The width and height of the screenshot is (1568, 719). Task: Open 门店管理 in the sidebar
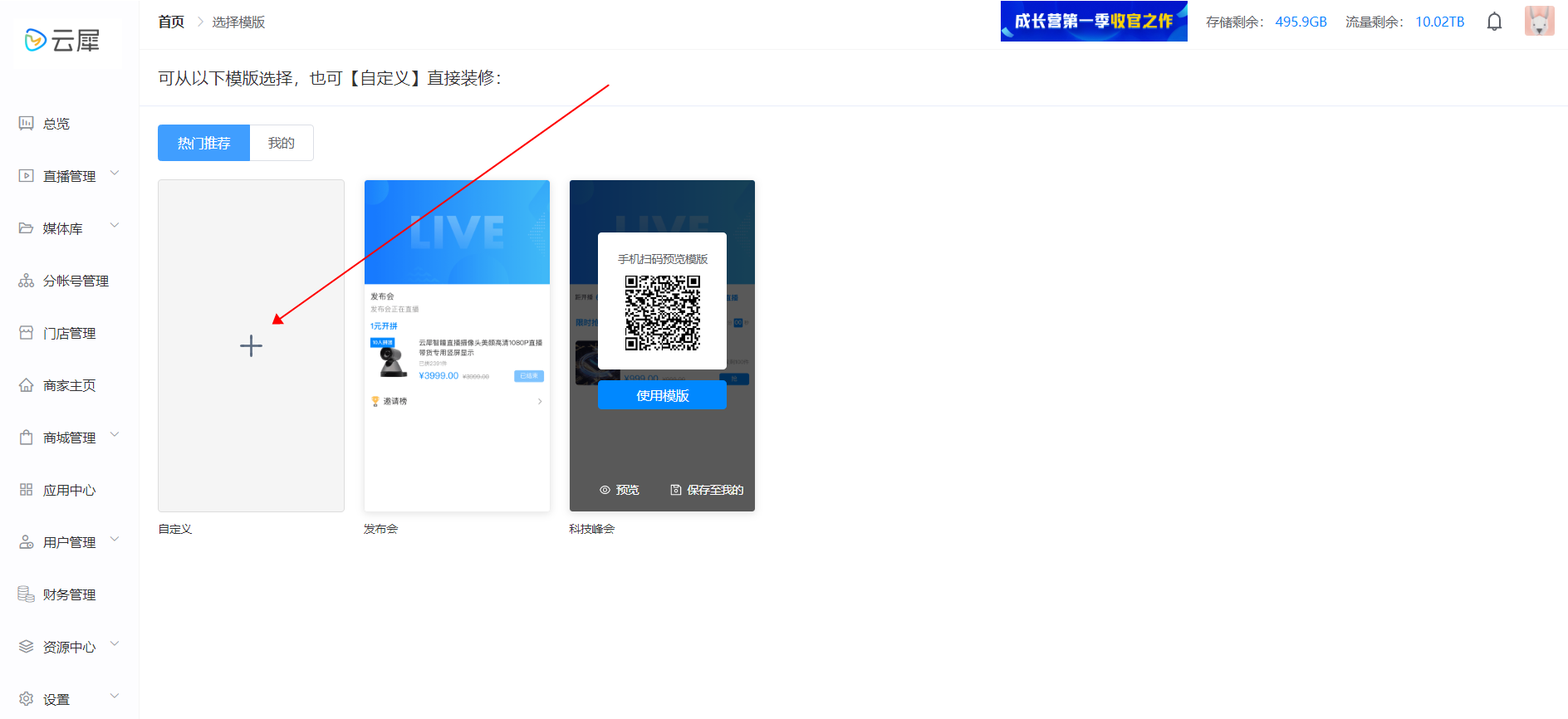70,333
